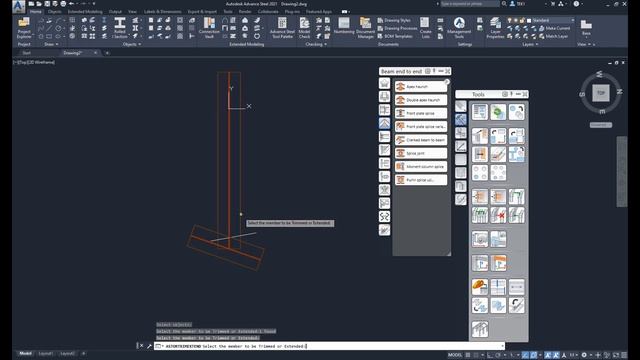
Task: Expand the Draw panel dropdown
Action: click(51, 44)
